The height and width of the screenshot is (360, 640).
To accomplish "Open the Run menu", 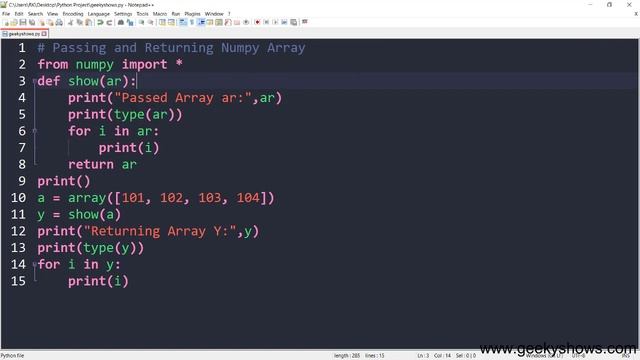I will click(x=176, y=14).
